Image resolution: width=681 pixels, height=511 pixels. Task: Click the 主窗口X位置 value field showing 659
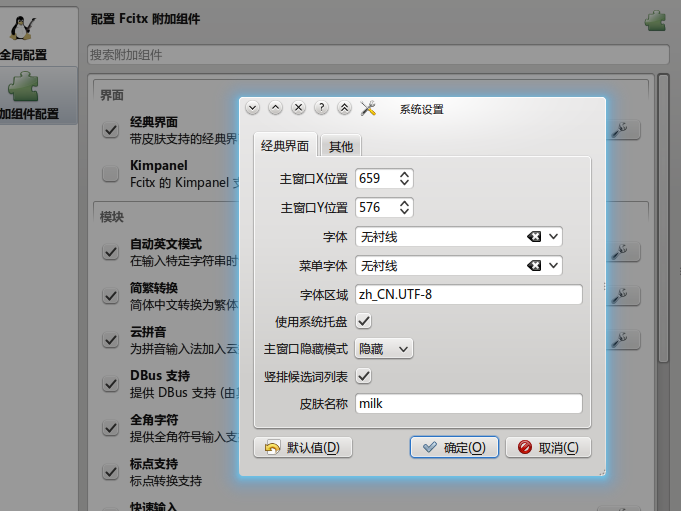pos(376,178)
